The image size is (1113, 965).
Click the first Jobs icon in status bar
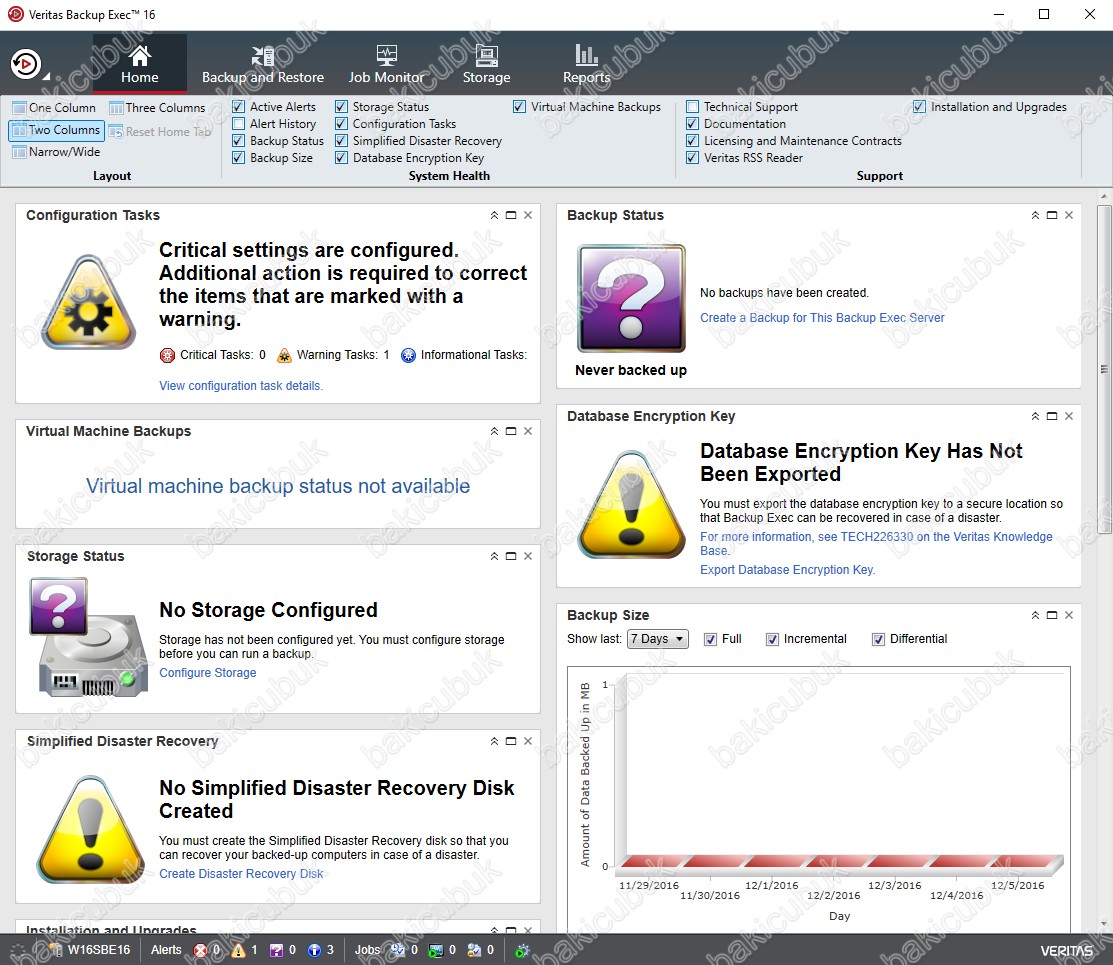coord(398,950)
